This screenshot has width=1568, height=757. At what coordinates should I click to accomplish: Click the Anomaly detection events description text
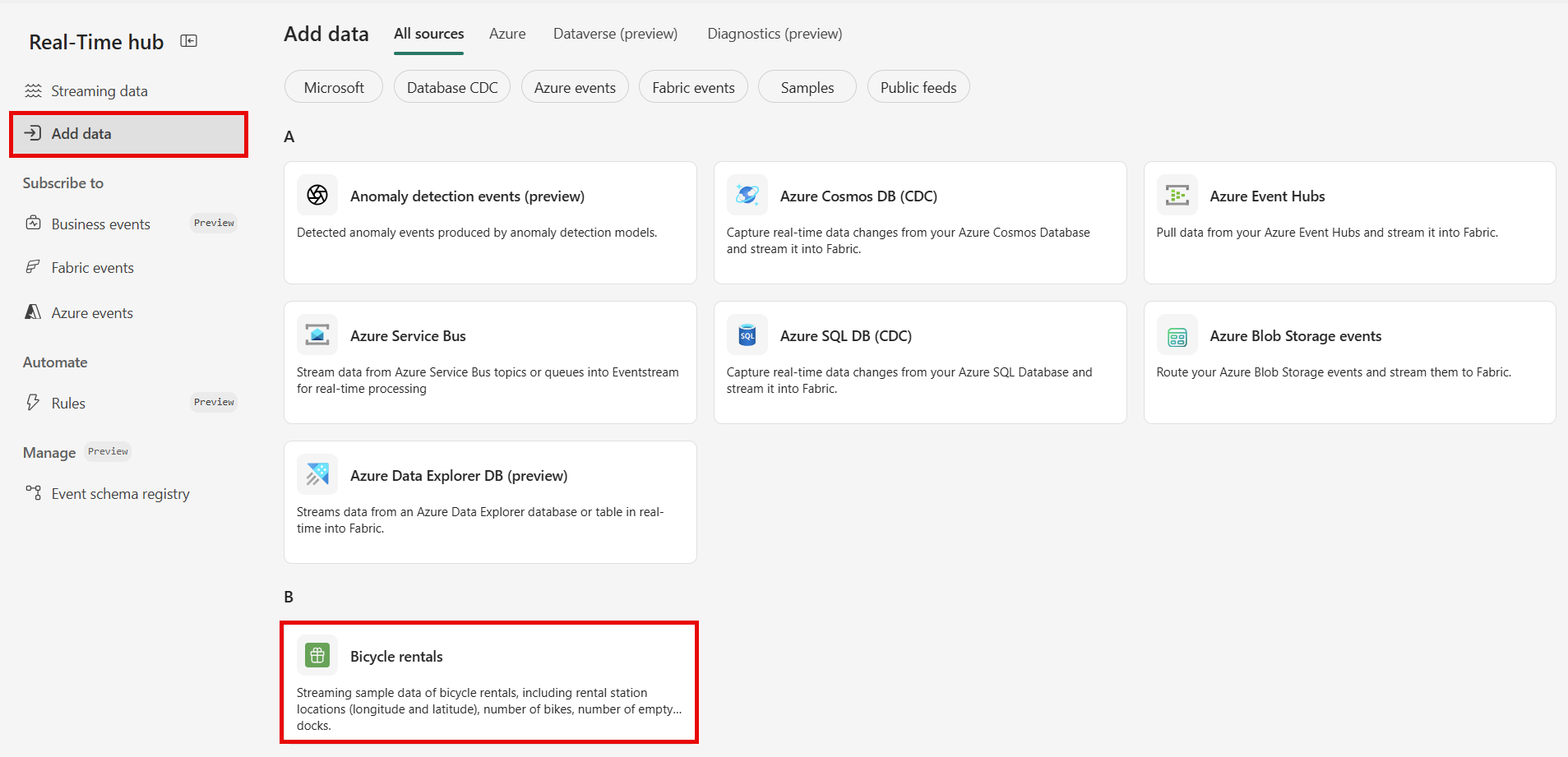click(477, 233)
